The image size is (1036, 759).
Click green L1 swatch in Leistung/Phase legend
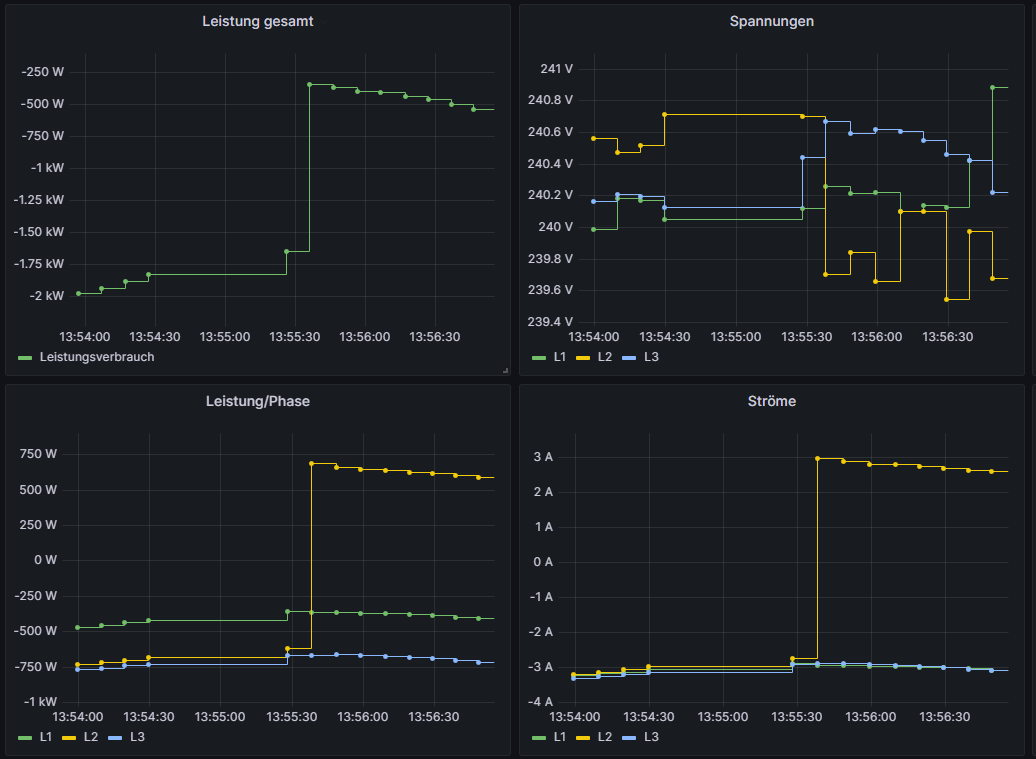pyautogui.click(x=25, y=737)
